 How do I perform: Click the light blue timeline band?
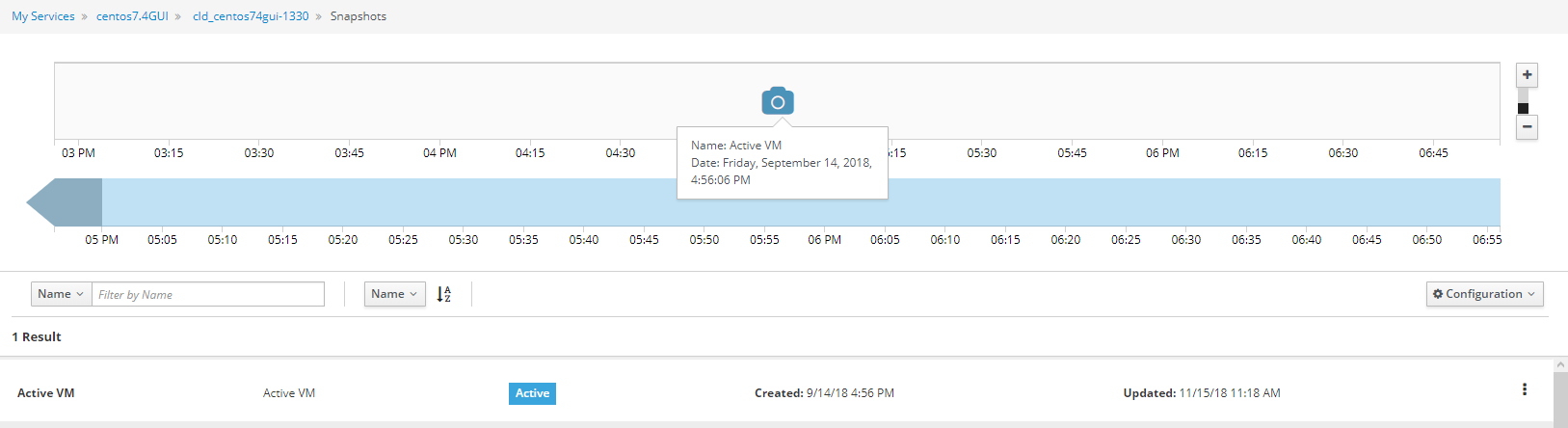tap(1156, 202)
